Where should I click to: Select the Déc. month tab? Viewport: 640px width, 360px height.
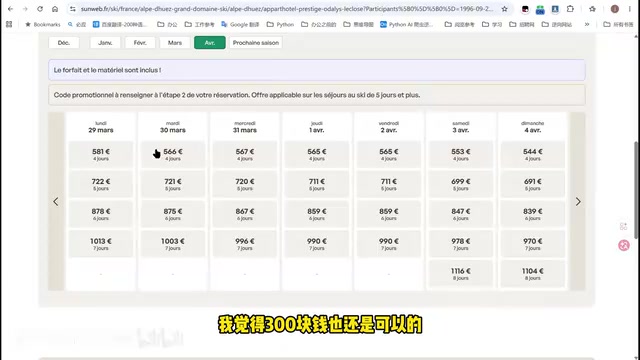(64, 42)
